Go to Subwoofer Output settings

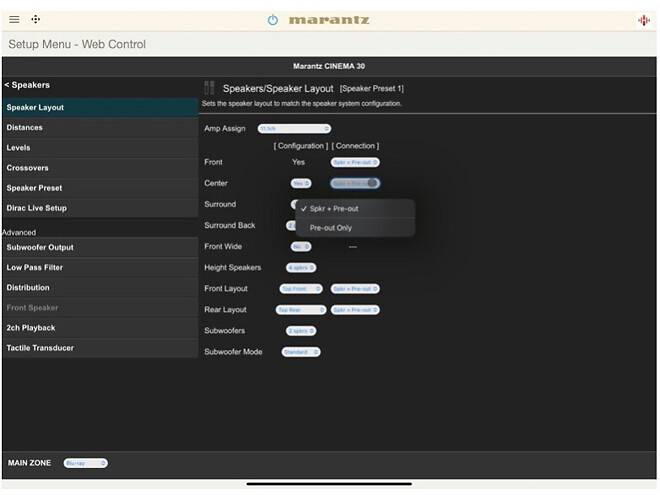click(40, 247)
